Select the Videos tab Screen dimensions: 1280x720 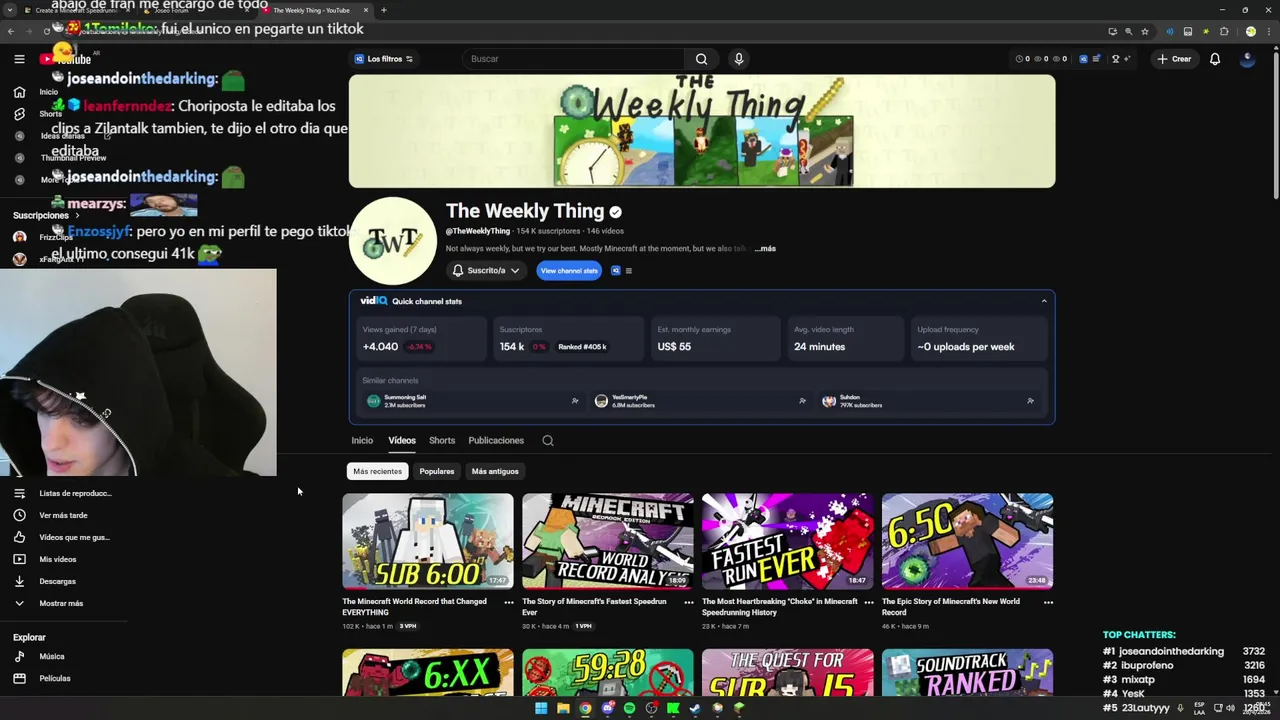[x=402, y=440]
